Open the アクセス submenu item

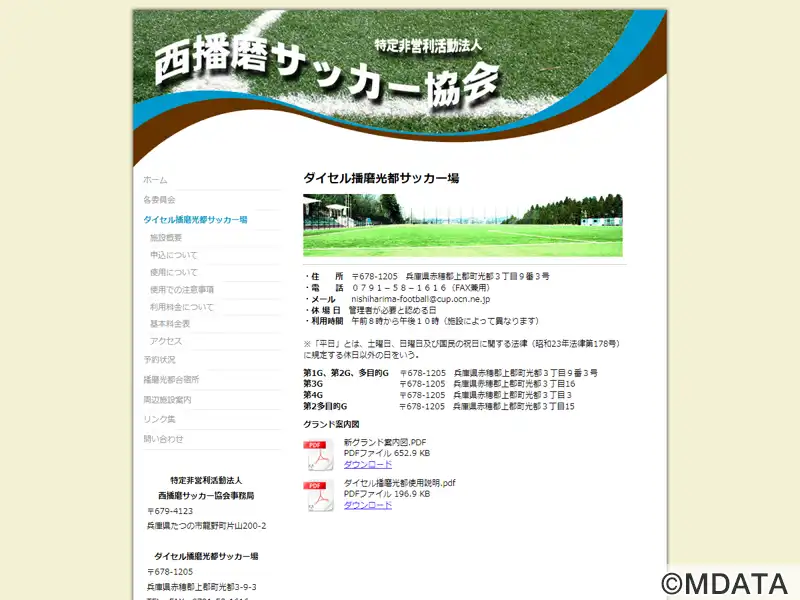(x=166, y=341)
